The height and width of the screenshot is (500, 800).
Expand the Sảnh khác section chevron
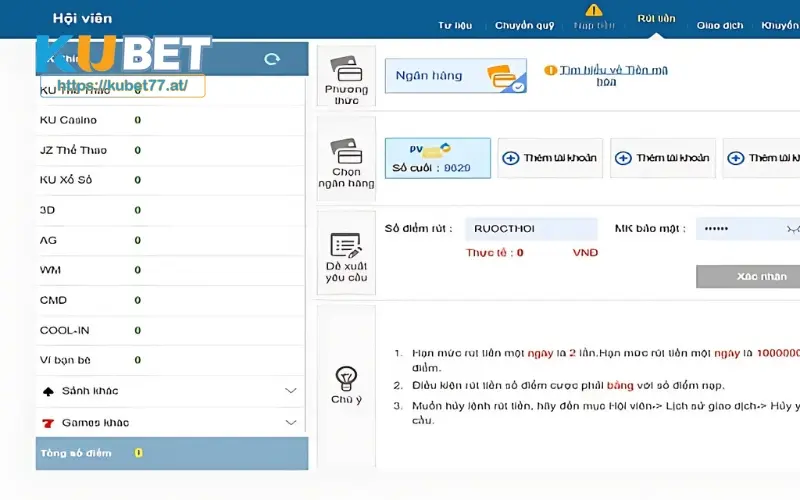point(291,391)
